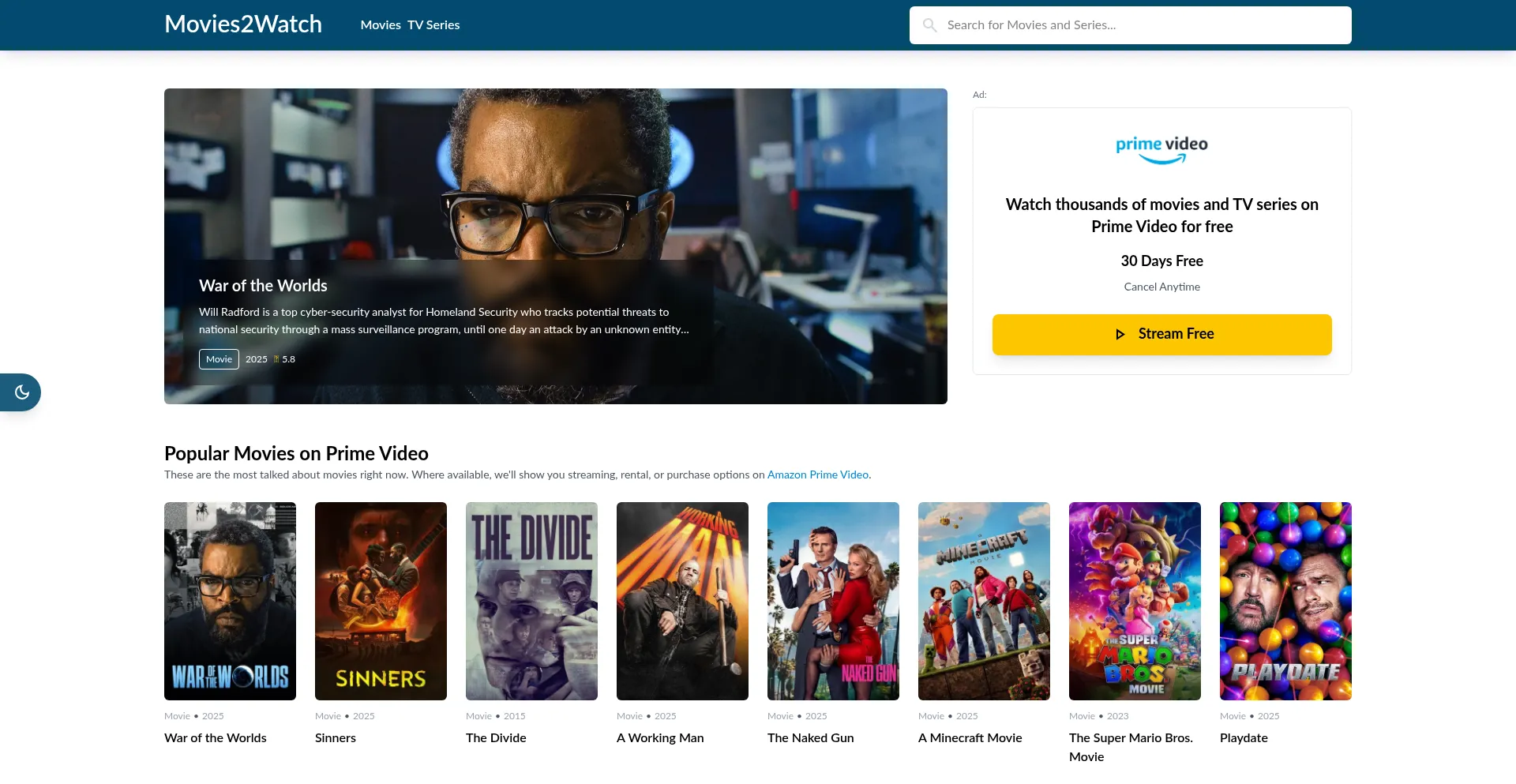
Task: Follow the Amazon Prime Video link
Action: click(x=817, y=475)
